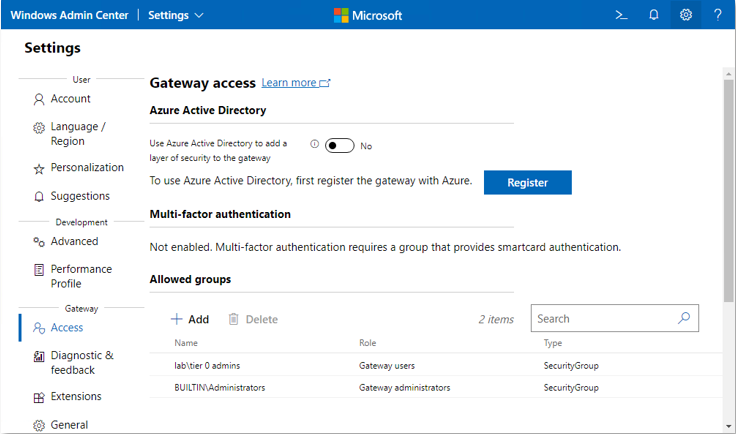The height and width of the screenshot is (434, 736).
Task: Click the Microsoft logo in header
Action: (x=368, y=15)
